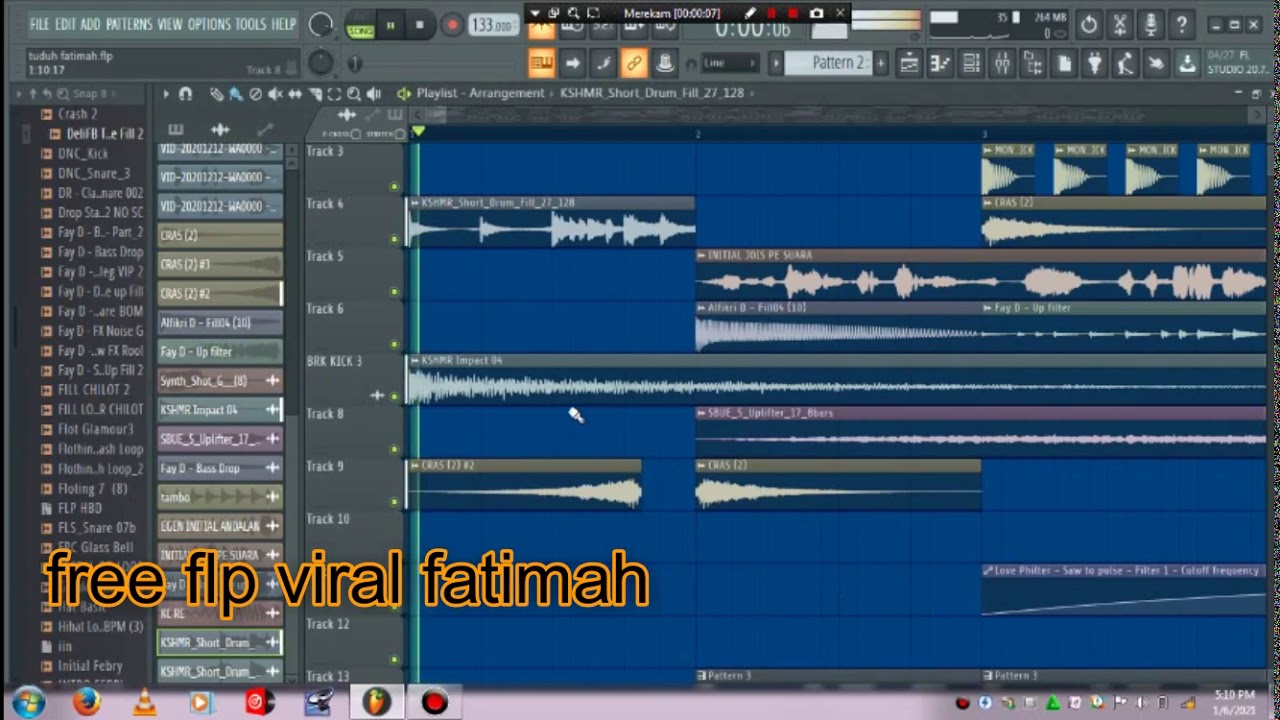Click the microphone recording icon at top right

[1151, 24]
